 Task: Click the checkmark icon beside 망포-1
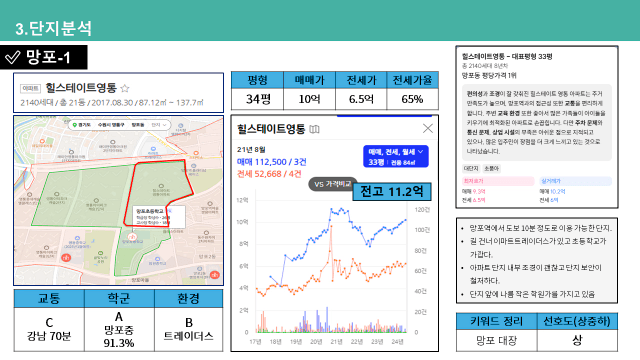[x=12, y=58]
